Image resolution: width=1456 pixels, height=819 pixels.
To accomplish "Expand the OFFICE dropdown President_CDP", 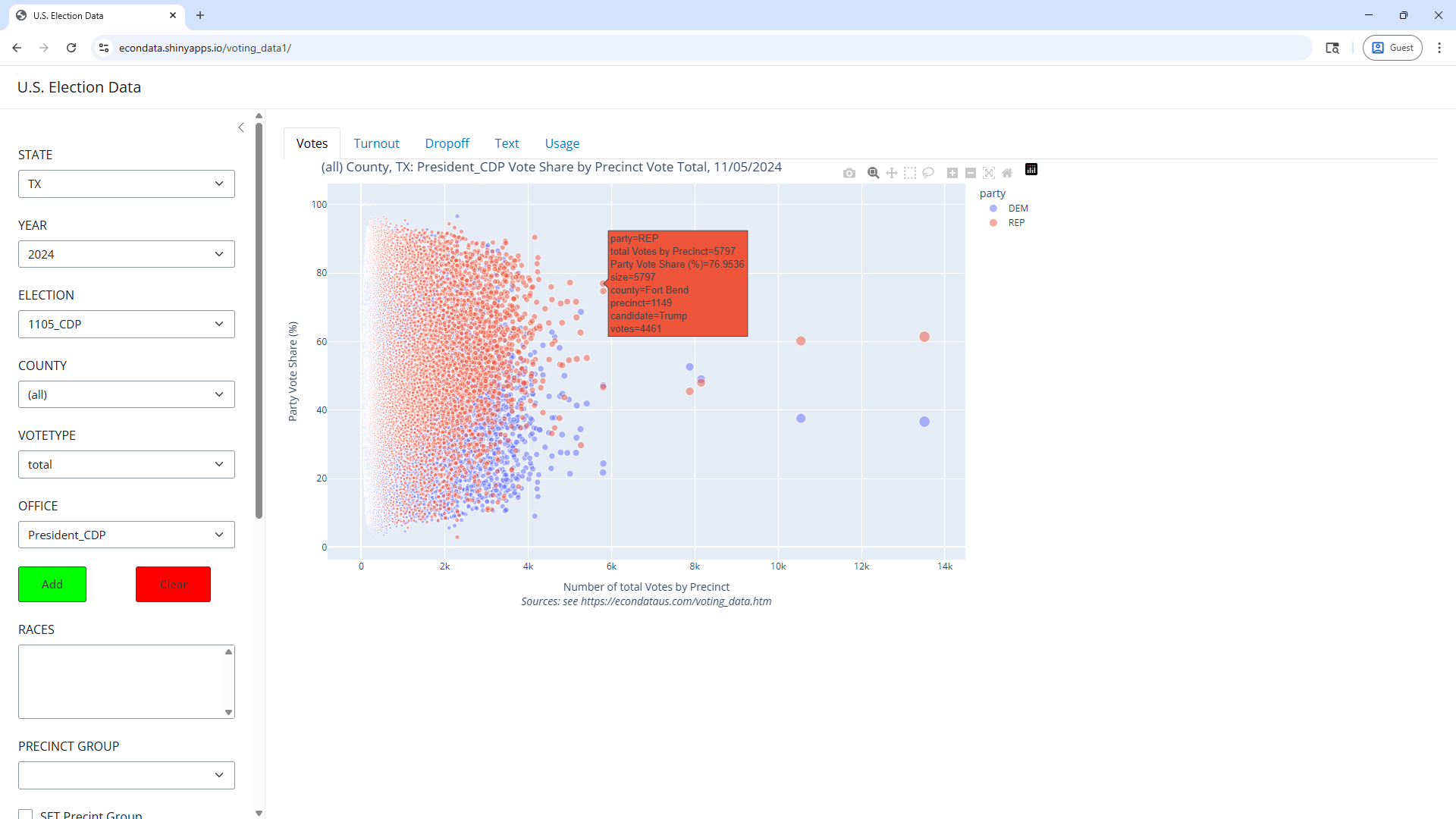I will point(127,535).
